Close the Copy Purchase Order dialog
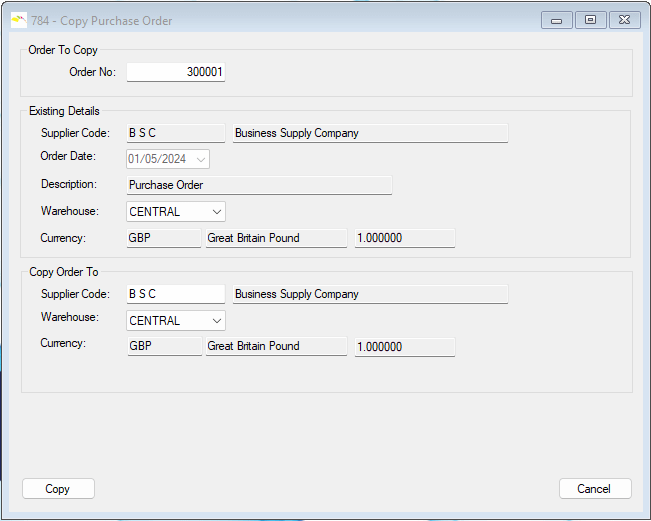The width and height of the screenshot is (651, 521). click(x=624, y=20)
